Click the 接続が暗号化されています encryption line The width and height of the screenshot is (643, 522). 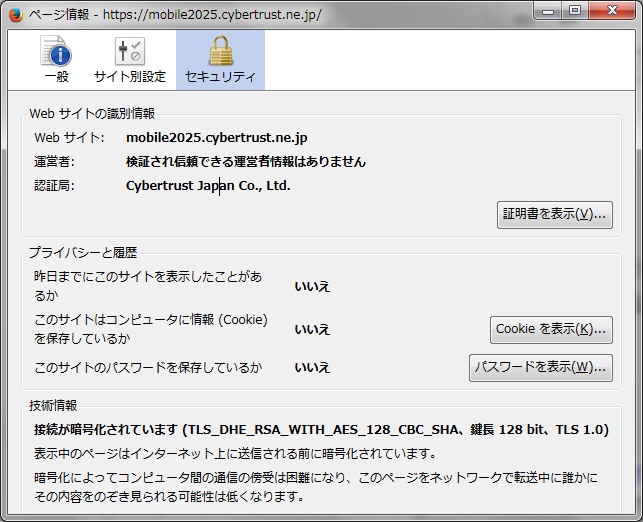pyautogui.click(x=321, y=430)
